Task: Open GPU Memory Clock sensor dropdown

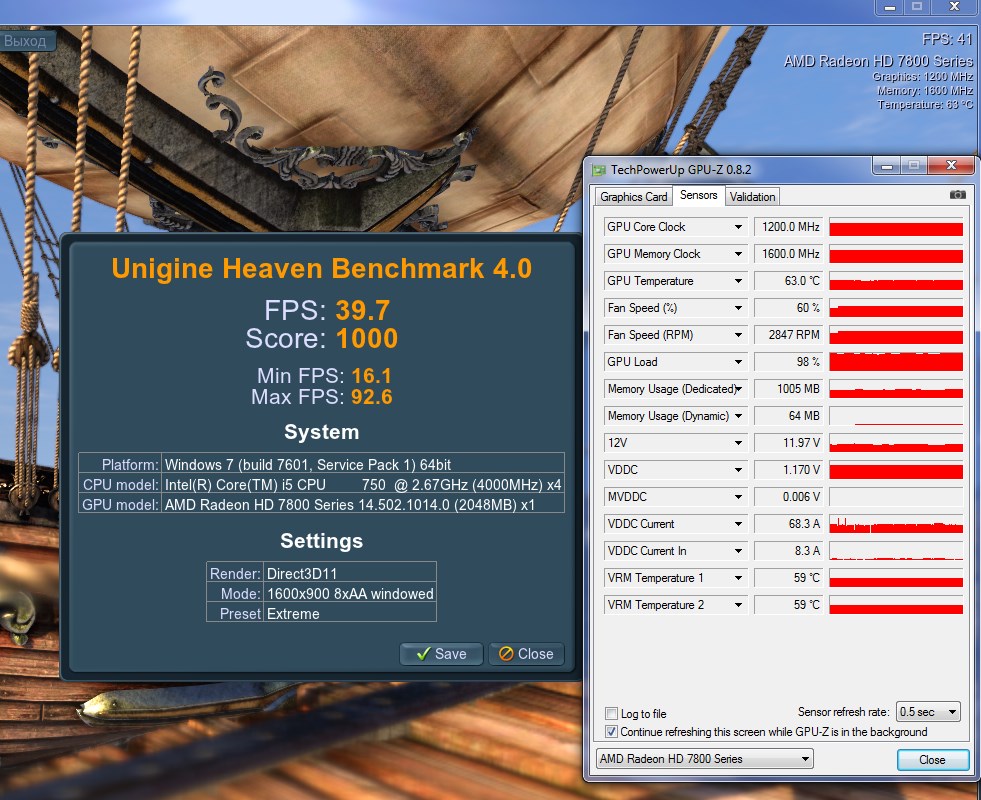Action: pos(738,254)
